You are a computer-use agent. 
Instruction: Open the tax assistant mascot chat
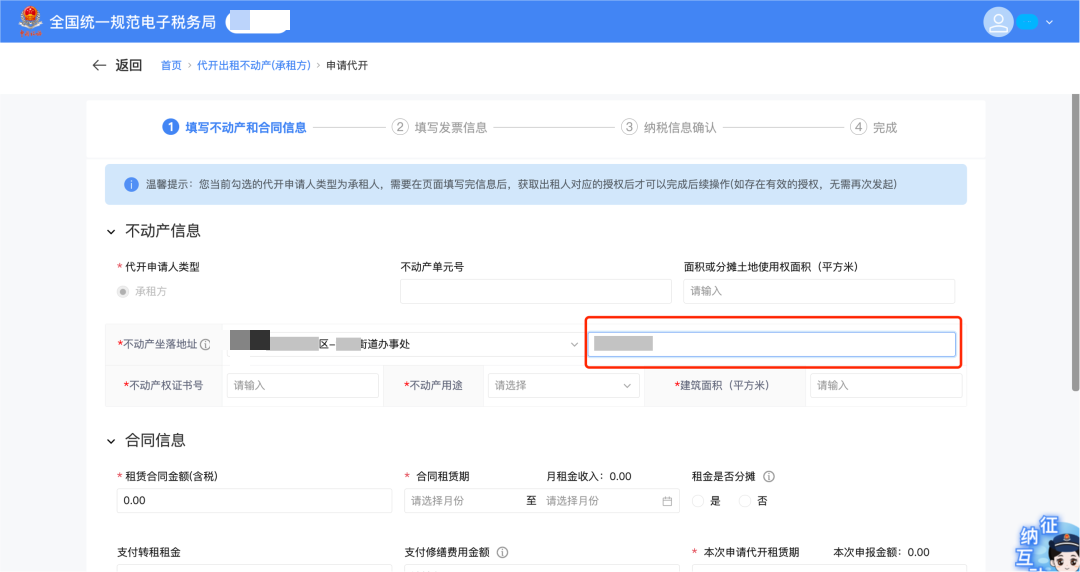(x=1049, y=544)
